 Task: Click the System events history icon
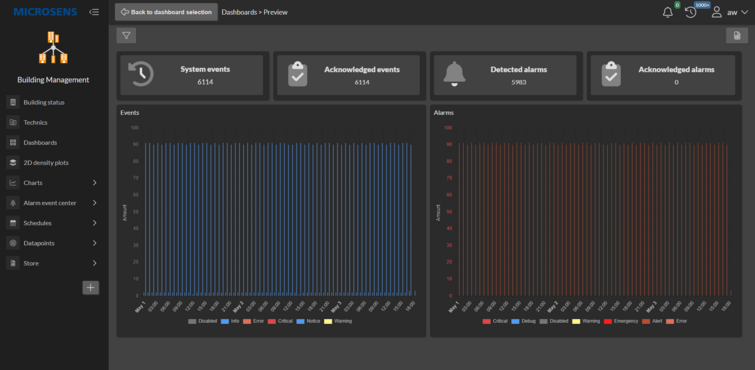click(x=141, y=75)
